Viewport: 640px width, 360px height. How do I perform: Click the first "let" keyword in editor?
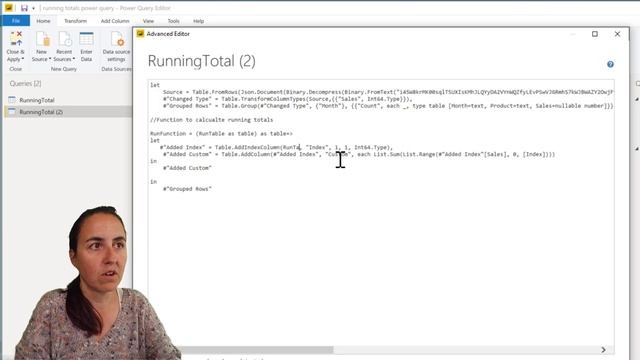155,85
